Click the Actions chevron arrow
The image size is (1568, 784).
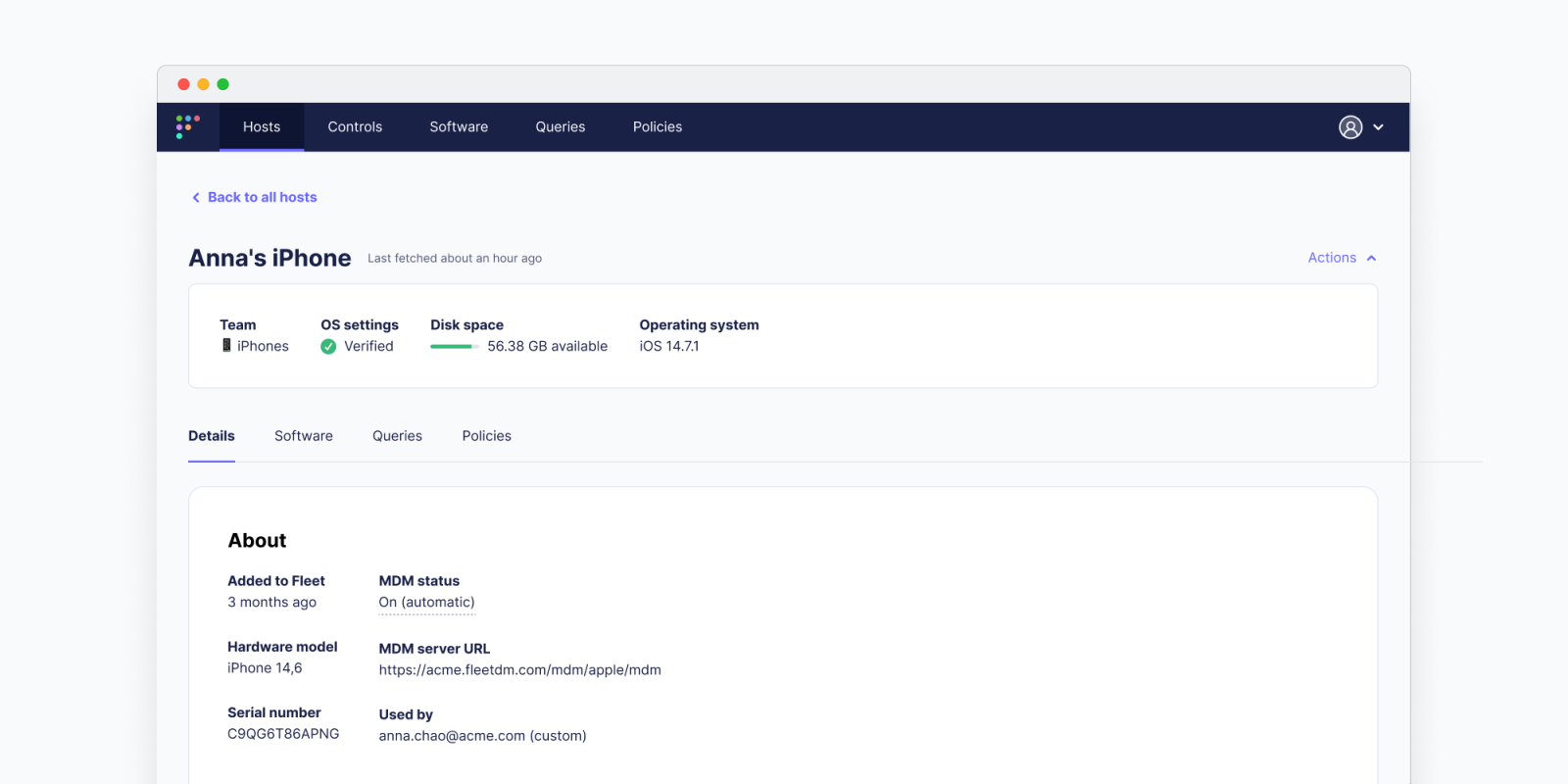click(1371, 259)
